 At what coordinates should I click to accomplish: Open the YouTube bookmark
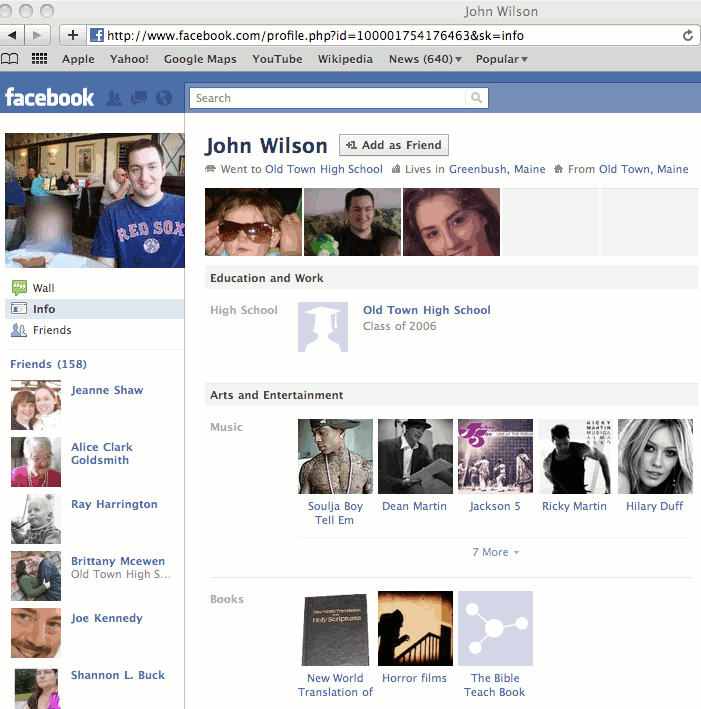pyautogui.click(x=277, y=59)
